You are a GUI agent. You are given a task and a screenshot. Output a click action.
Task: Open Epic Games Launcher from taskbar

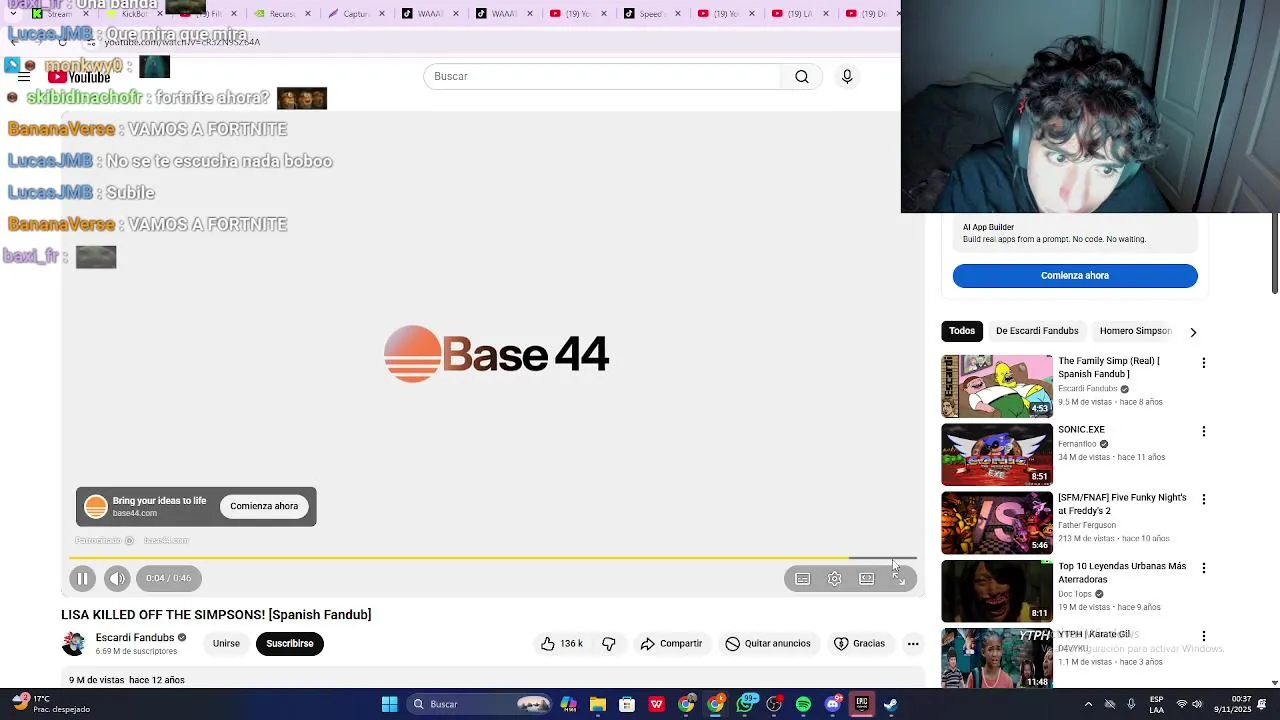pos(861,705)
